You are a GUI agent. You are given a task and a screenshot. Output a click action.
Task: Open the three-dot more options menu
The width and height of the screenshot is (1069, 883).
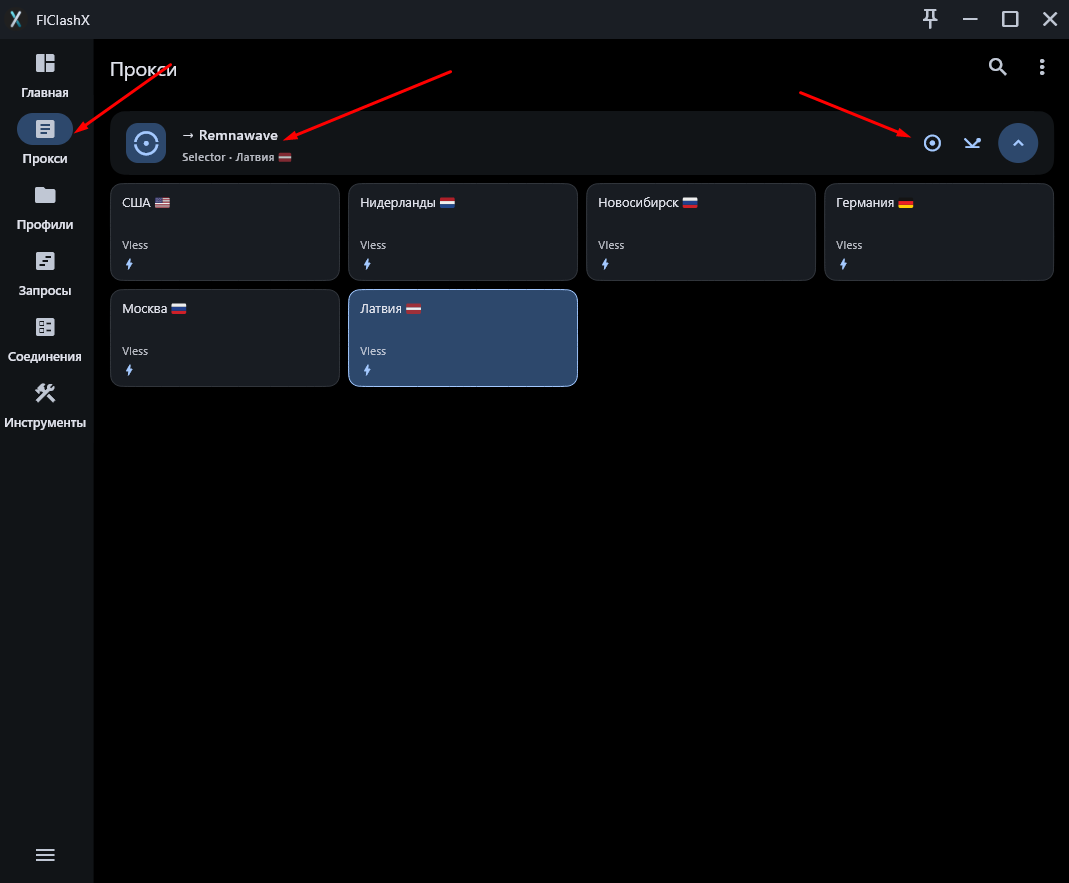[x=1042, y=67]
